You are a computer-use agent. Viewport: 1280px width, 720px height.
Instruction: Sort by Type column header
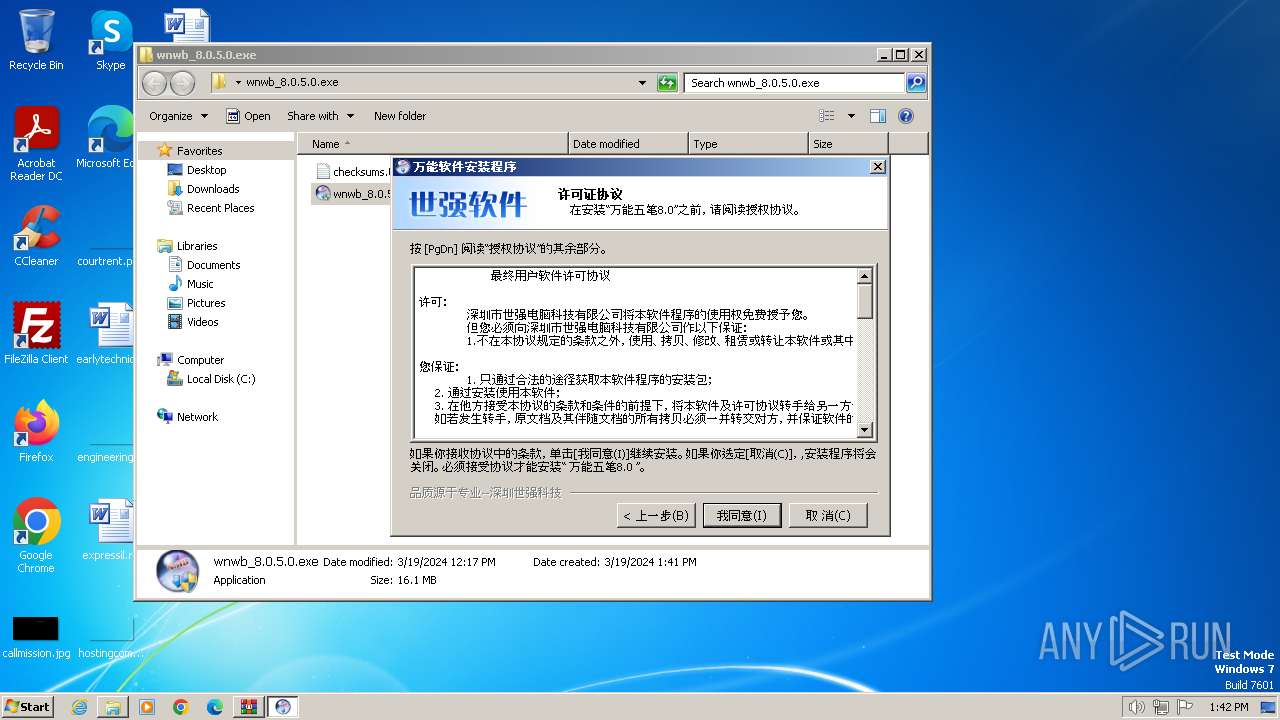[x=748, y=144]
